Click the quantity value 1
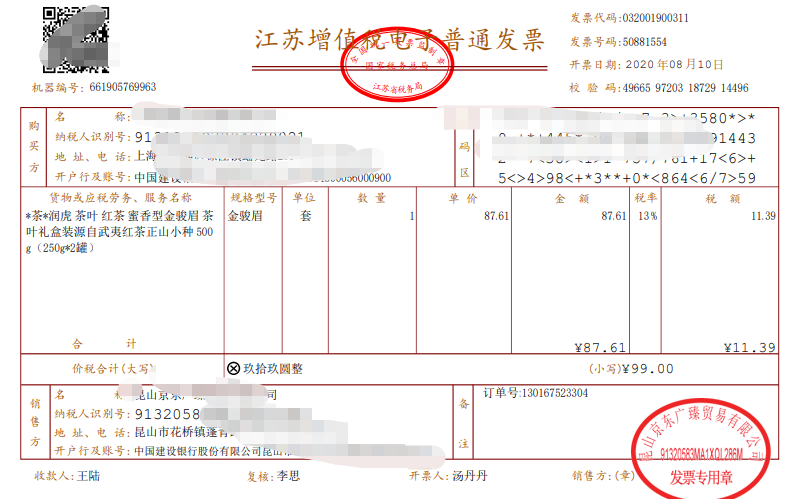Screen dimensions: 790x499 click(x=412, y=216)
